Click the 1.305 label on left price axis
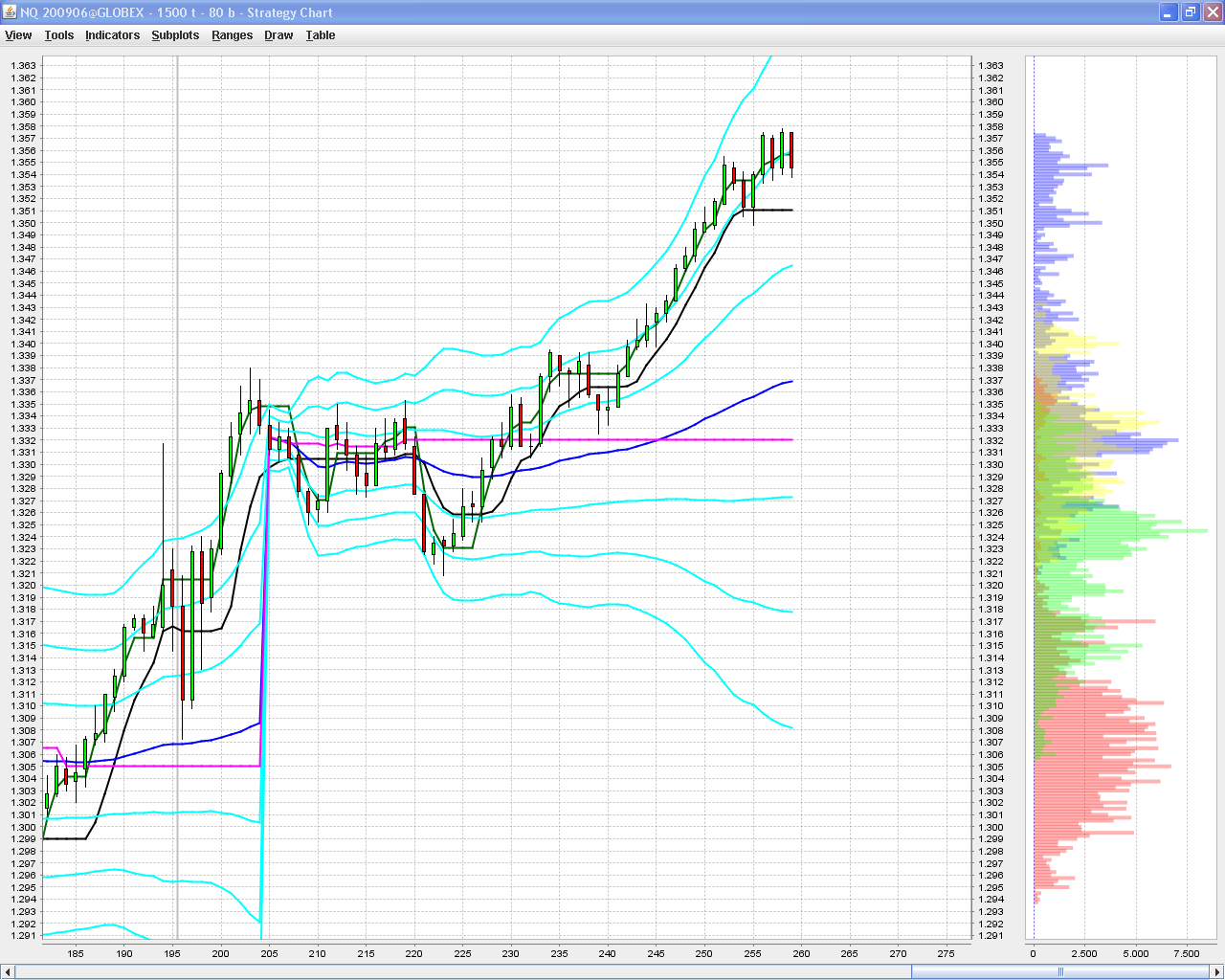Image resolution: width=1225 pixels, height=980 pixels. tap(23, 767)
